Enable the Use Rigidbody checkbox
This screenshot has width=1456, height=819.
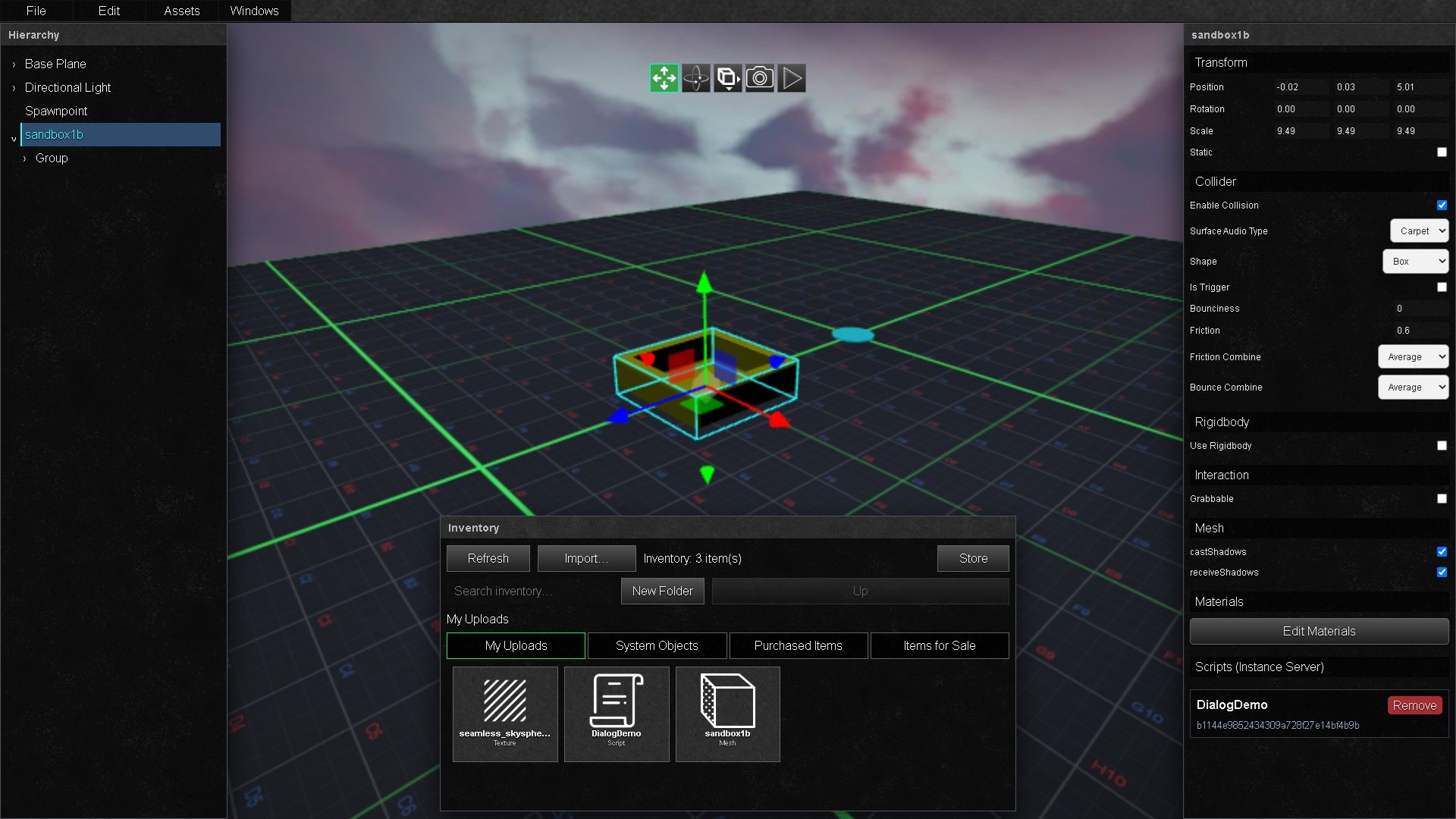[x=1442, y=446]
